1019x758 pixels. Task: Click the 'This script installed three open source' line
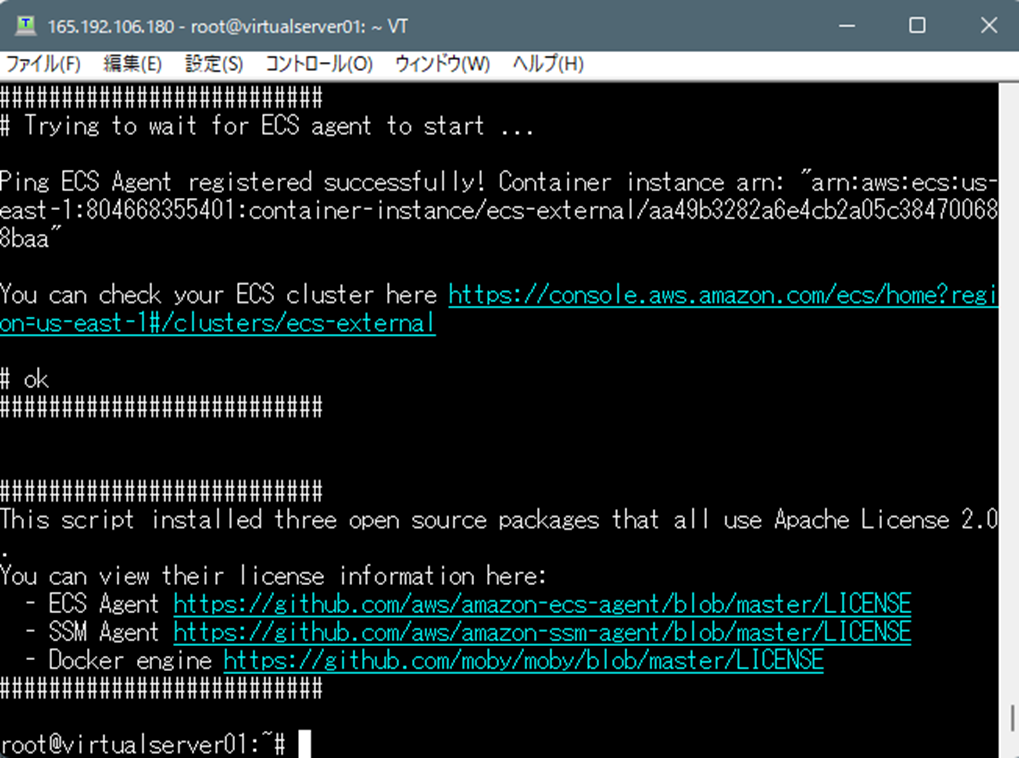(499, 520)
